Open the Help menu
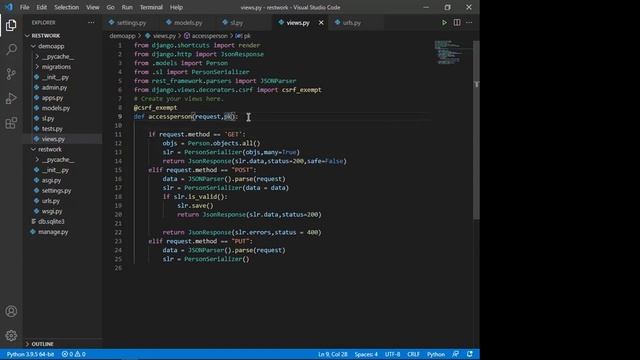The width and height of the screenshot is (640, 360). tap(176, 7)
